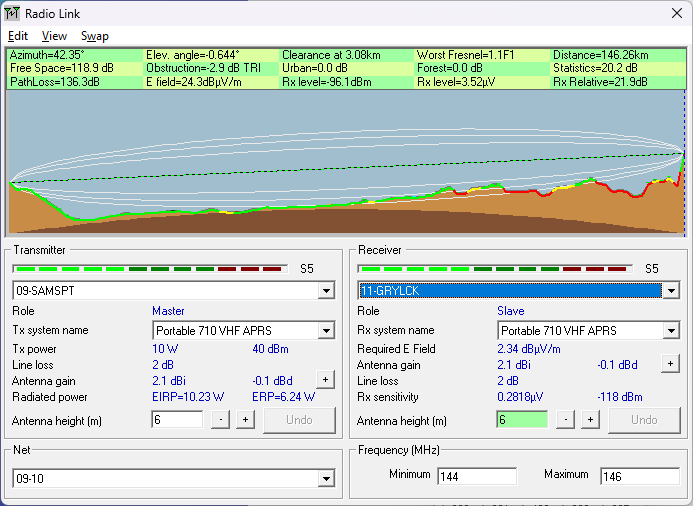
Task: Click the receiver Antenna height input field
Action: pyautogui.click(x=522, y=419)
